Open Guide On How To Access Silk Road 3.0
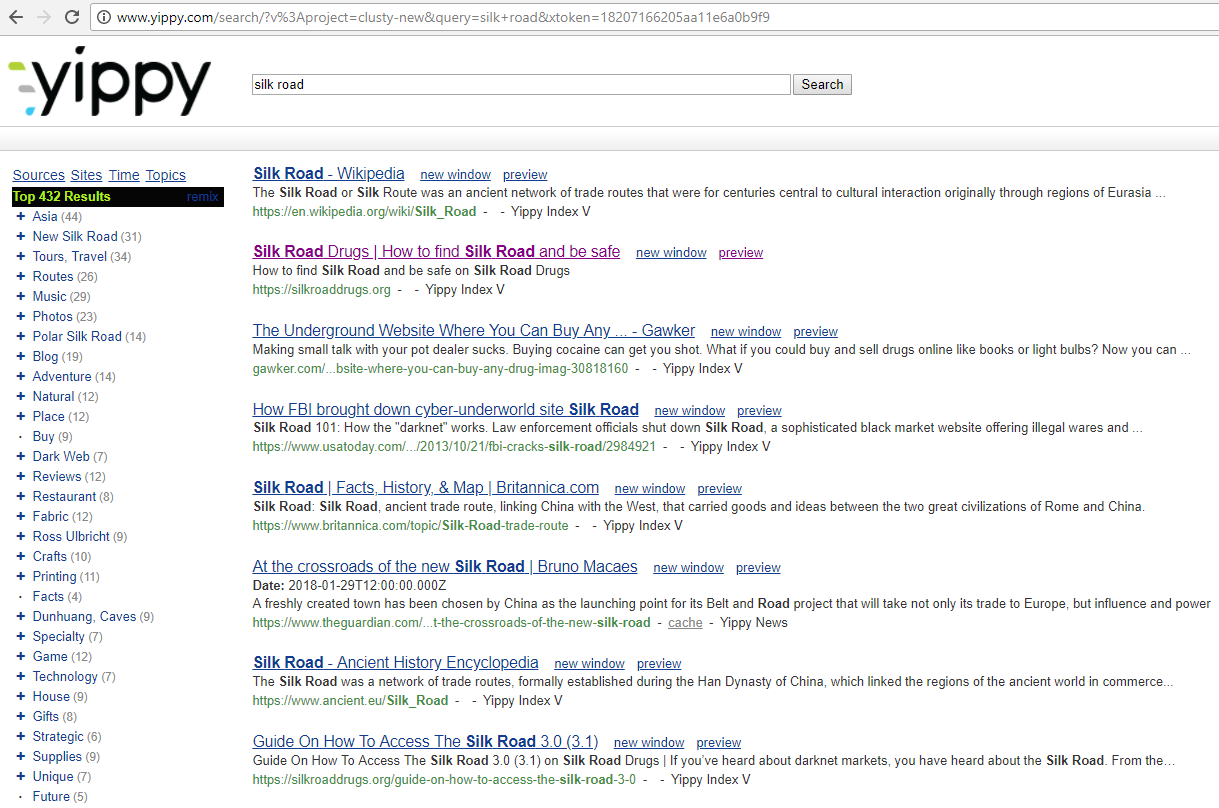 click(425, 741)
